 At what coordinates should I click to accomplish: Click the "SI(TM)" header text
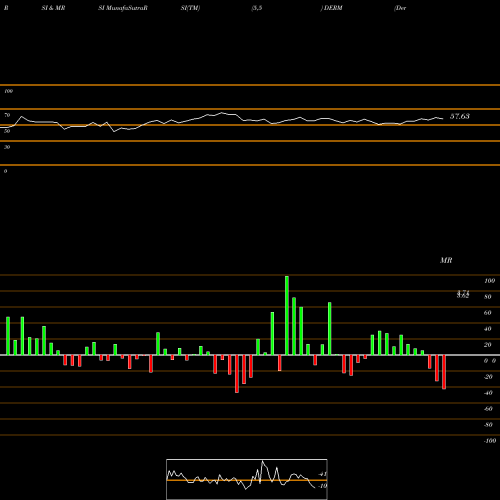point(190,8)
